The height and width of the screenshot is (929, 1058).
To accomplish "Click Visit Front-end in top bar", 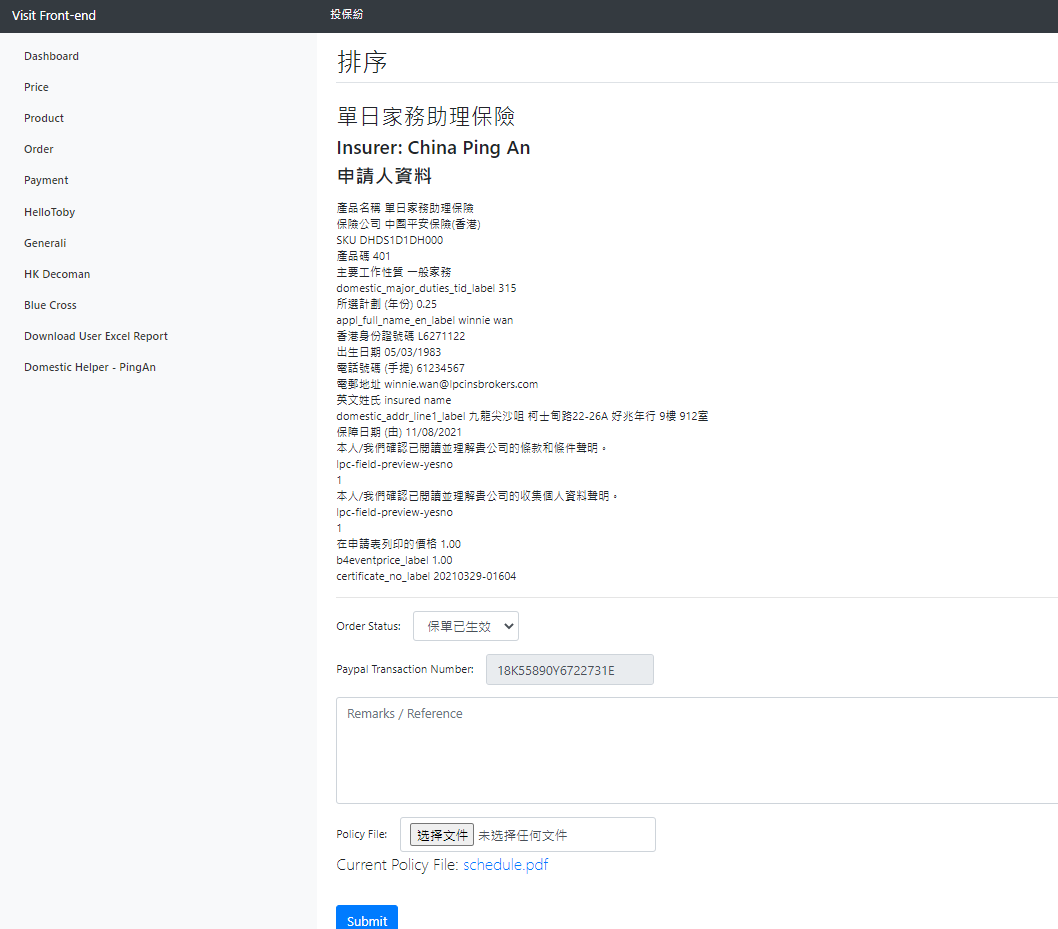I will click(x=54, y=16).
